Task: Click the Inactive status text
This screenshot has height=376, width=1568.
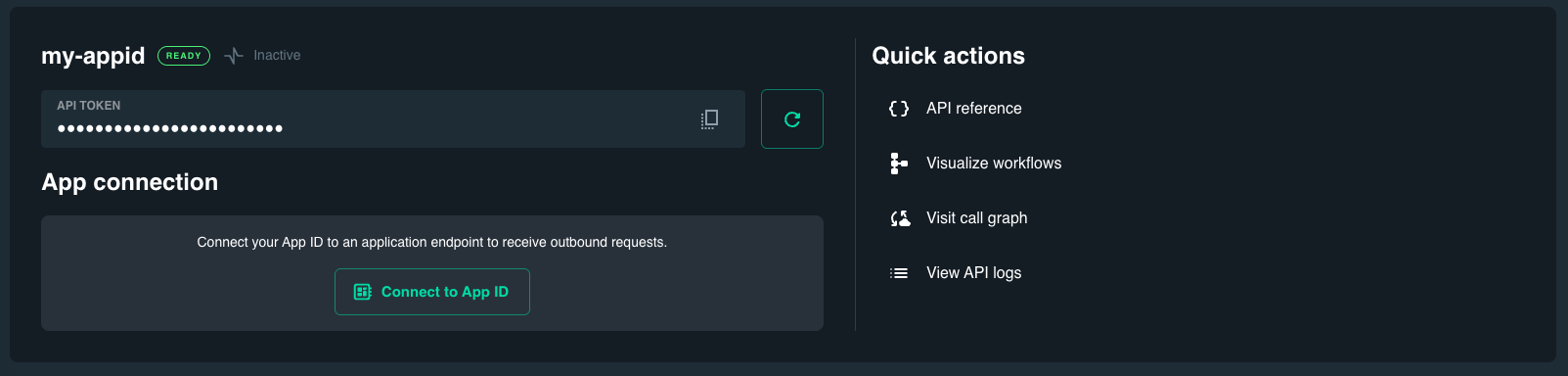Action: (x=277, y=56)
